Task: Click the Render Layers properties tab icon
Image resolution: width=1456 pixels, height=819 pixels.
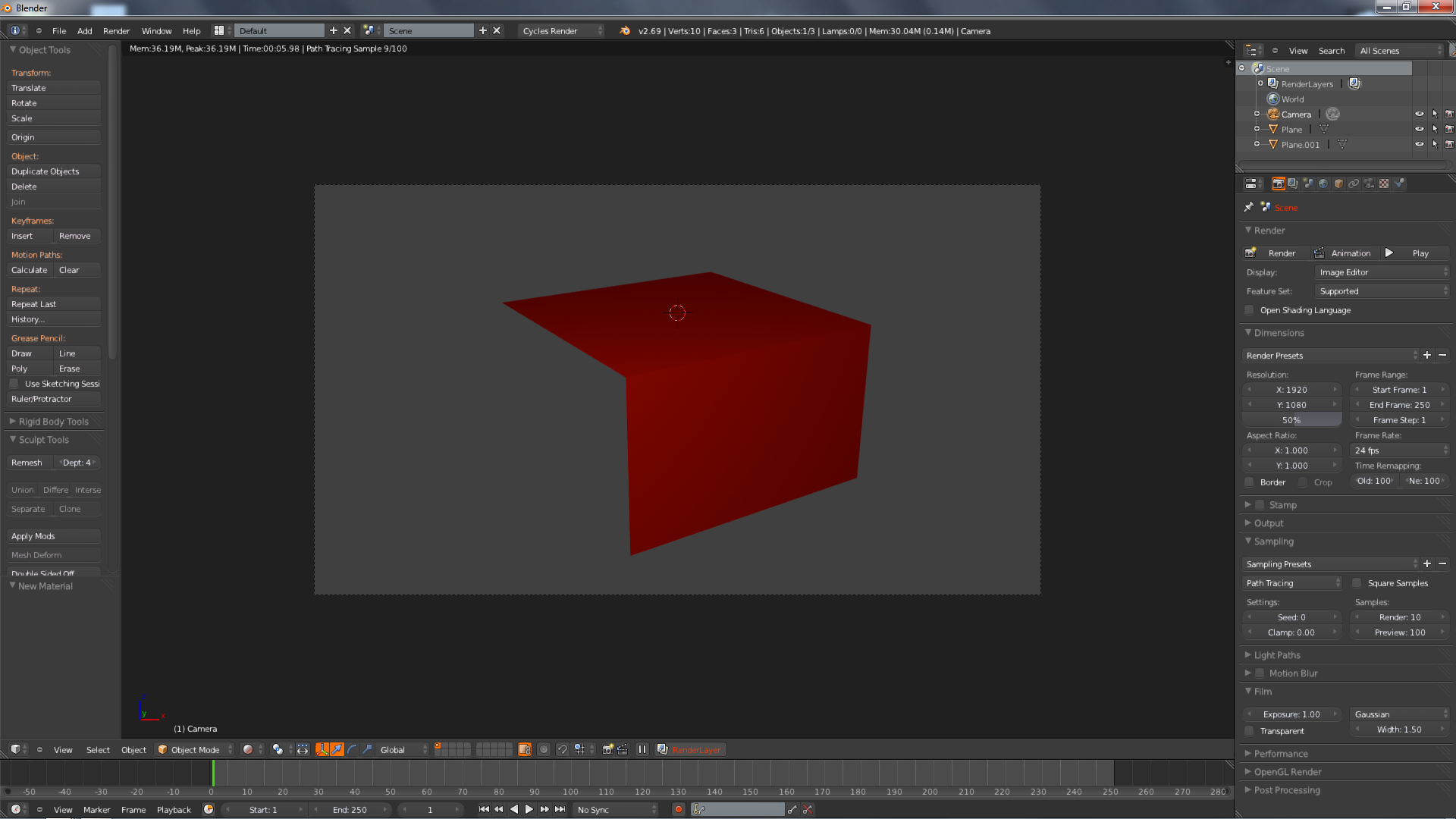Action: [1293, 184]
